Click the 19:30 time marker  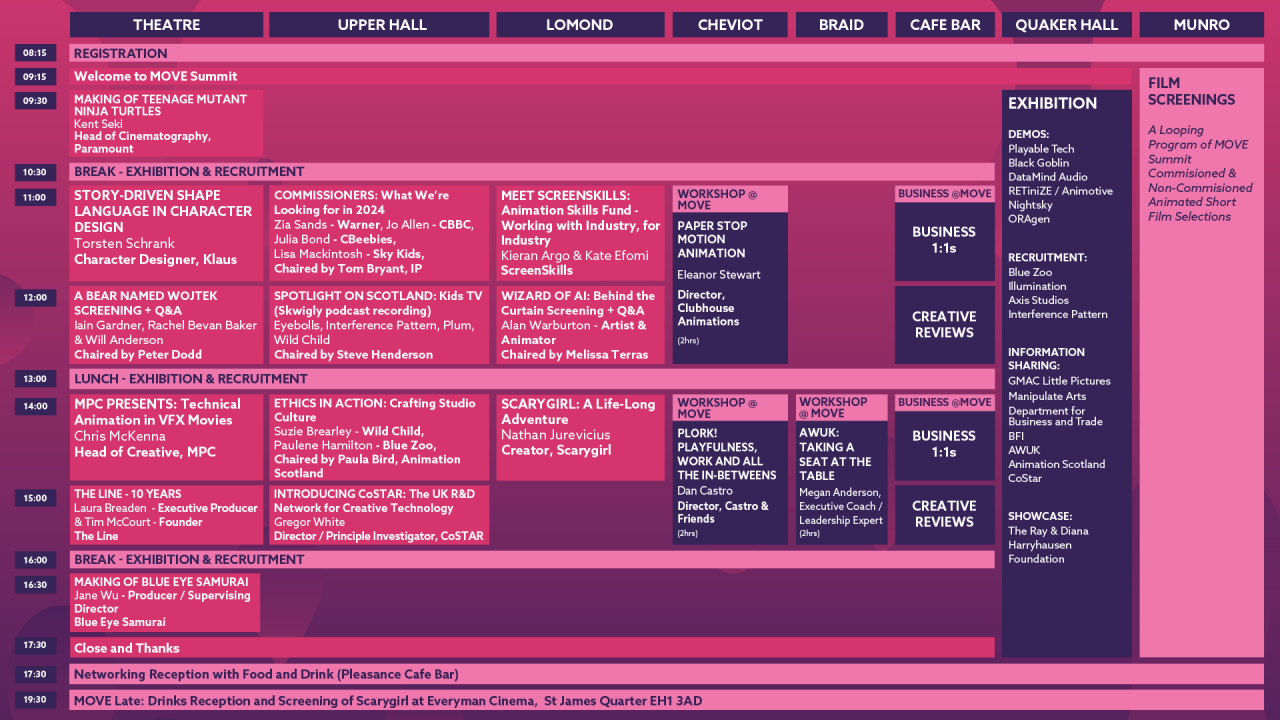click(35, 699)
